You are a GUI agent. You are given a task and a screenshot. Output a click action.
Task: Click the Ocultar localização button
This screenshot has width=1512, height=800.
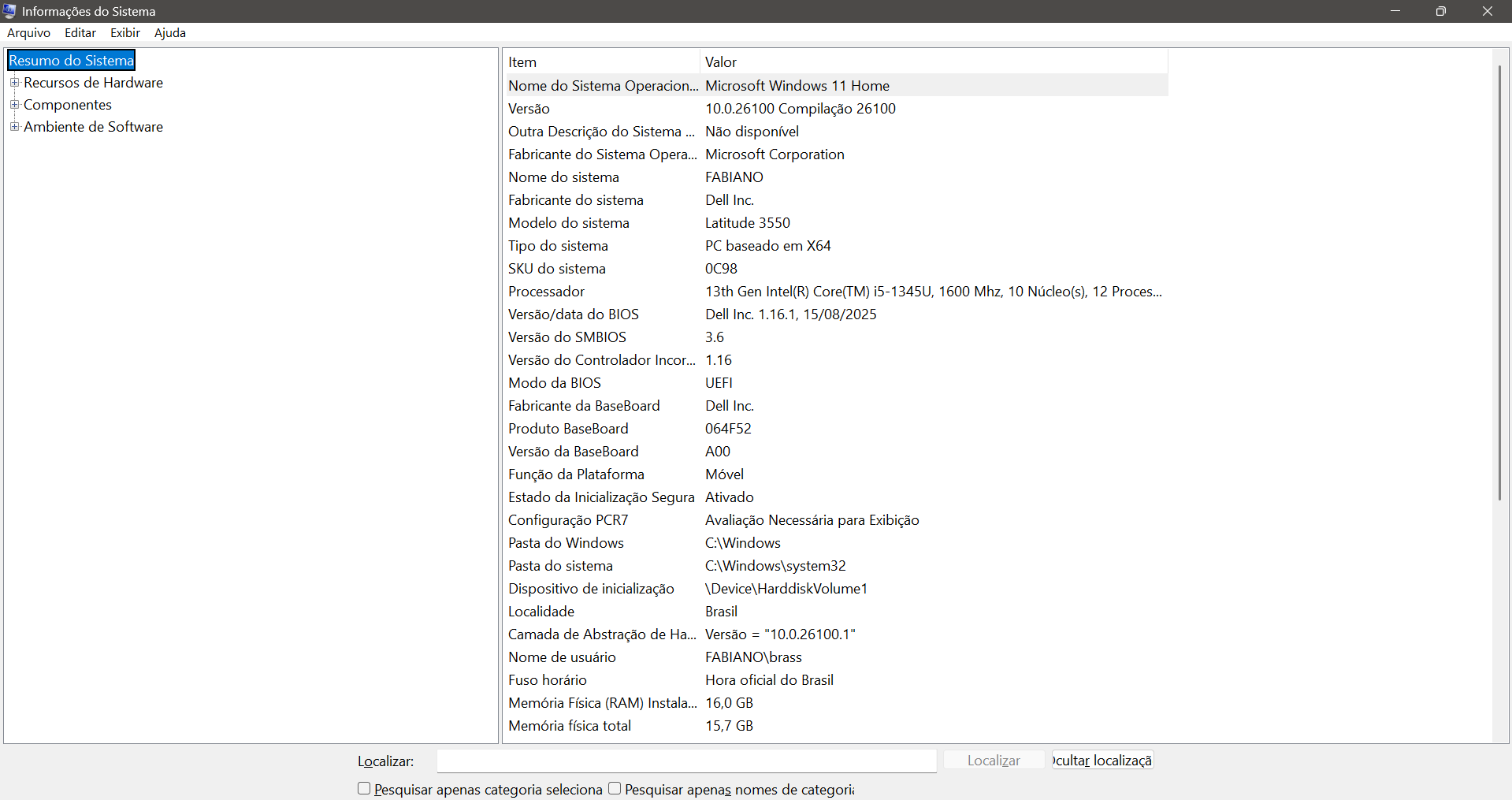pos(1102,761)
